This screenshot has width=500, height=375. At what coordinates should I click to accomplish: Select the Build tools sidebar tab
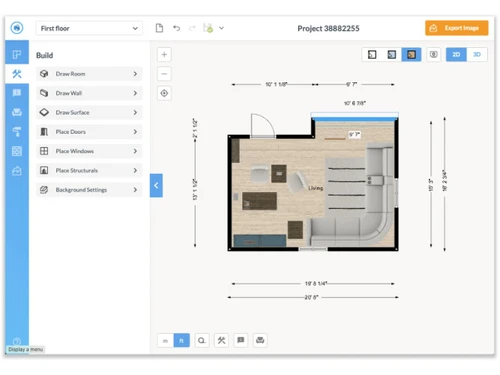tap(17, 74)
